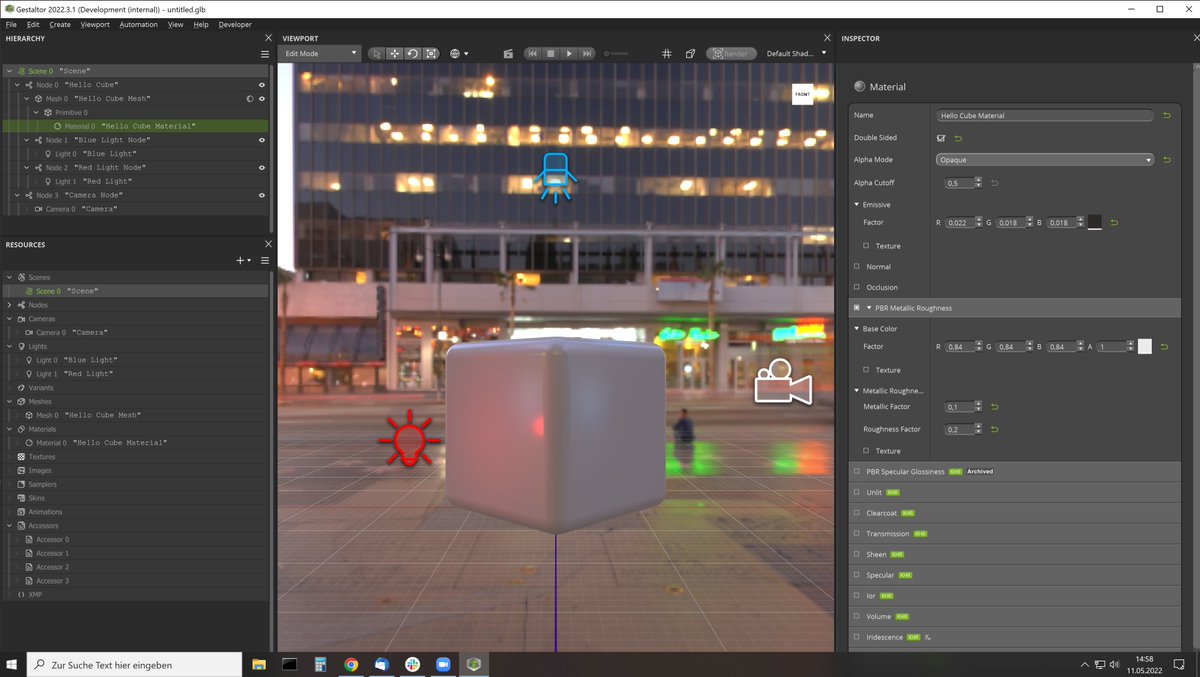This screenshot has height=677, width=1200.
Task: Expand the Textures group in Resources
Action: pos(9,457)
